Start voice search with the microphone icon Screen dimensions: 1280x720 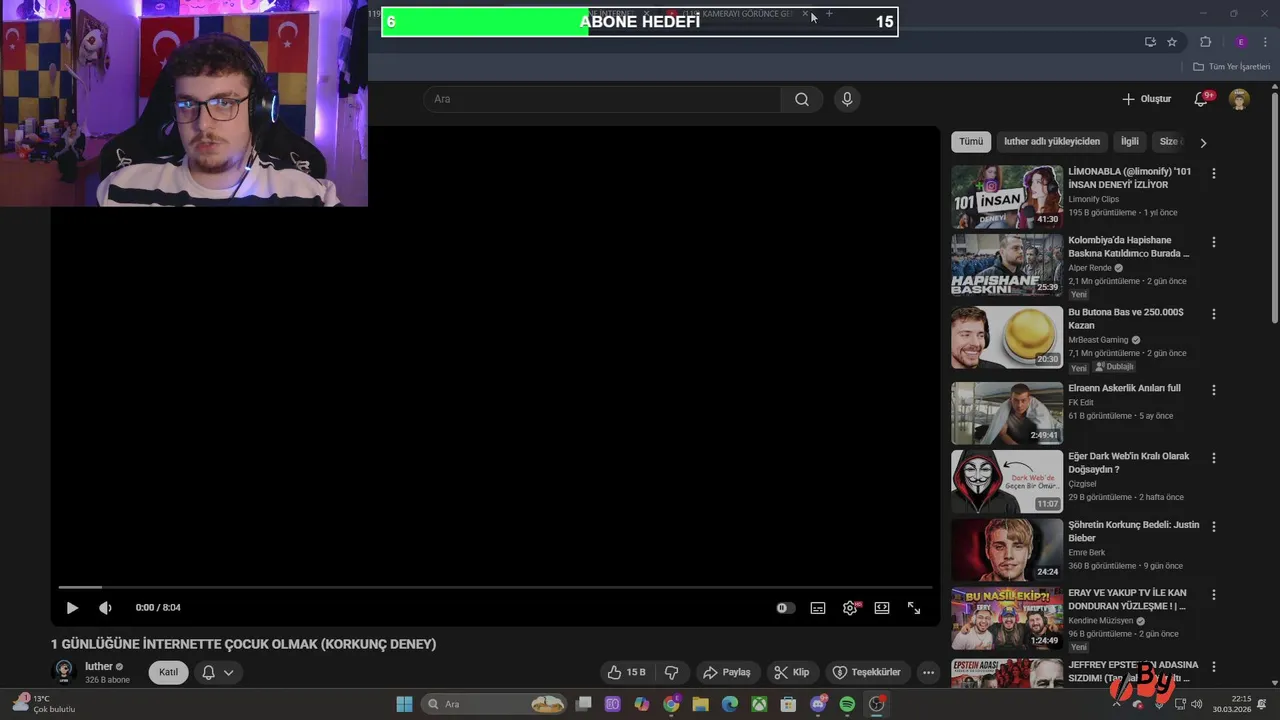coord(847,99)
